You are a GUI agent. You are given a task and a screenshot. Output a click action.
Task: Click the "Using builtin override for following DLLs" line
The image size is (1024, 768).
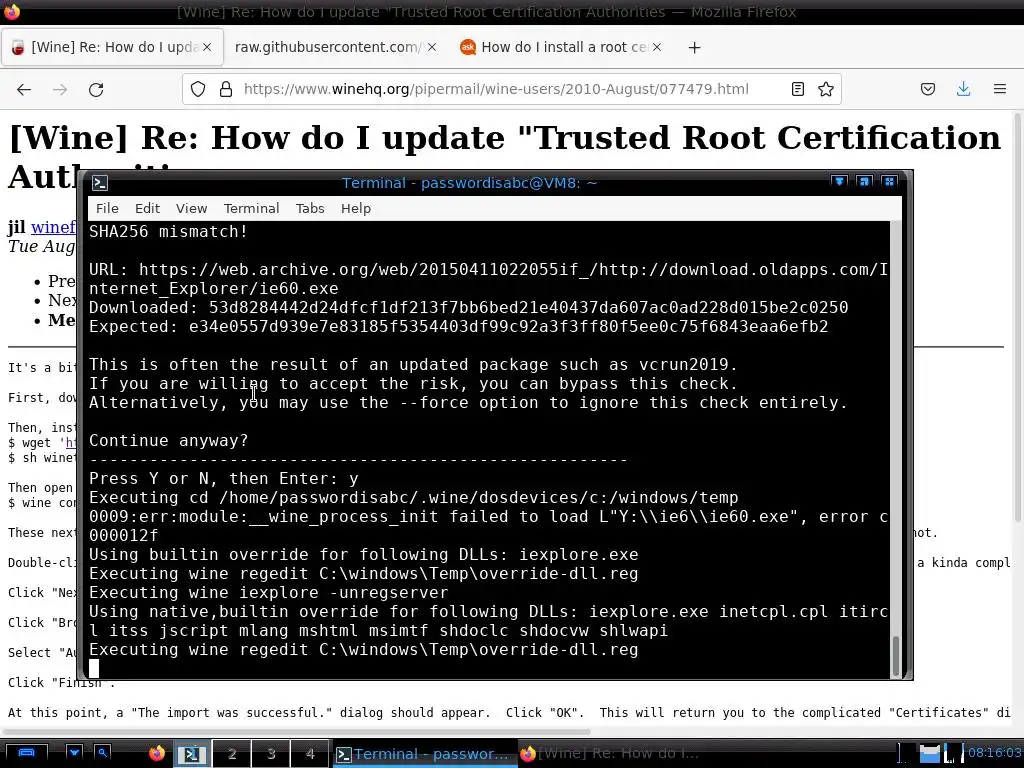click(364, 554)
